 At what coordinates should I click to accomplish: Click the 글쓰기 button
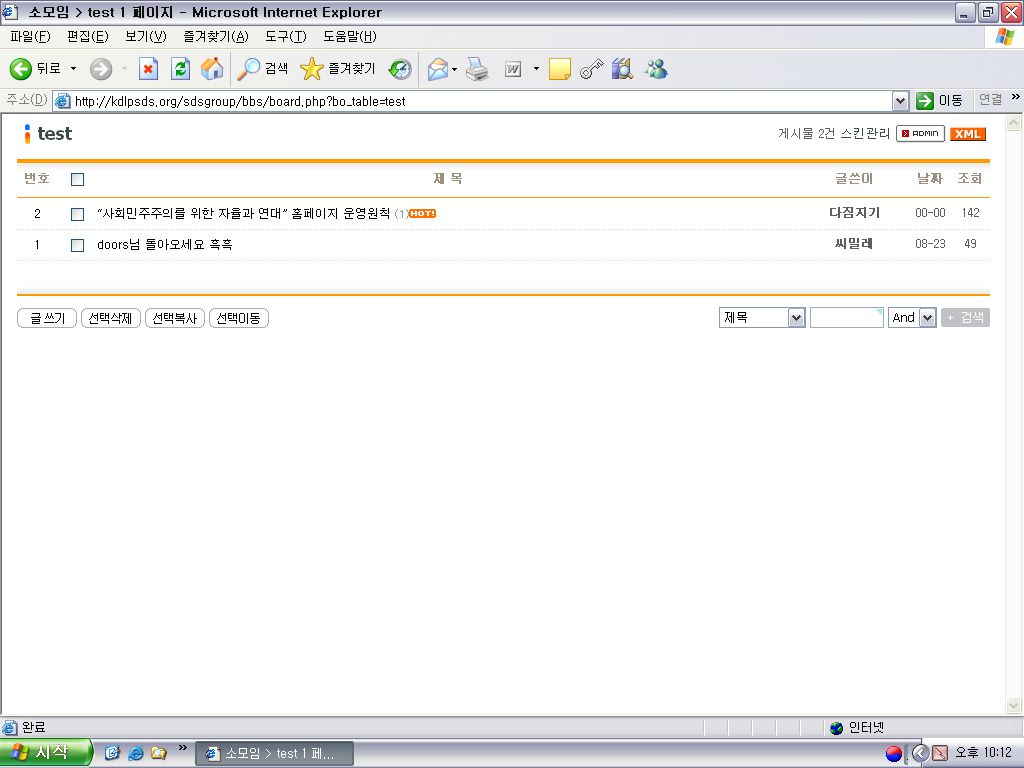(x=47, y=318)
